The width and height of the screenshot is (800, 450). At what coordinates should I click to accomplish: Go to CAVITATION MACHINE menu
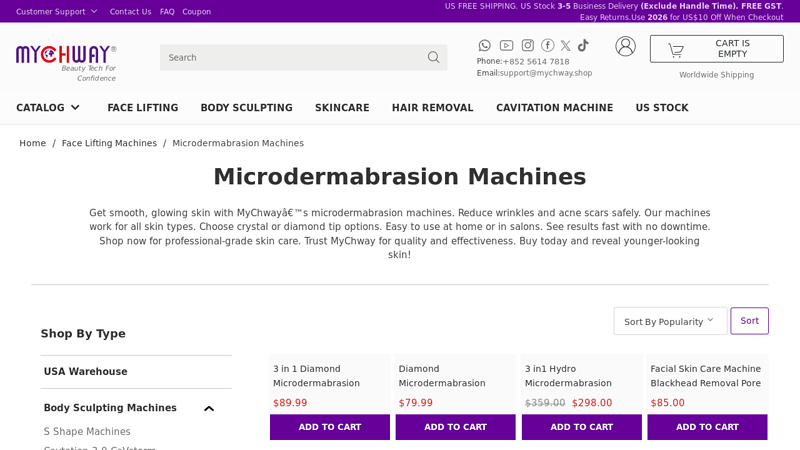pyautogui.click(x=555, y=108)
